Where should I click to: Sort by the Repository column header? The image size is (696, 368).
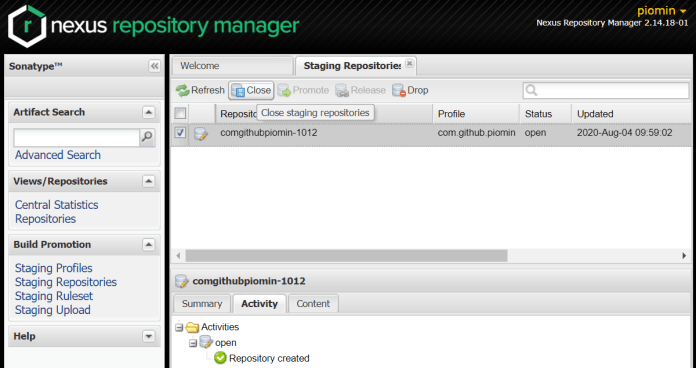click(x=324, y=114)
